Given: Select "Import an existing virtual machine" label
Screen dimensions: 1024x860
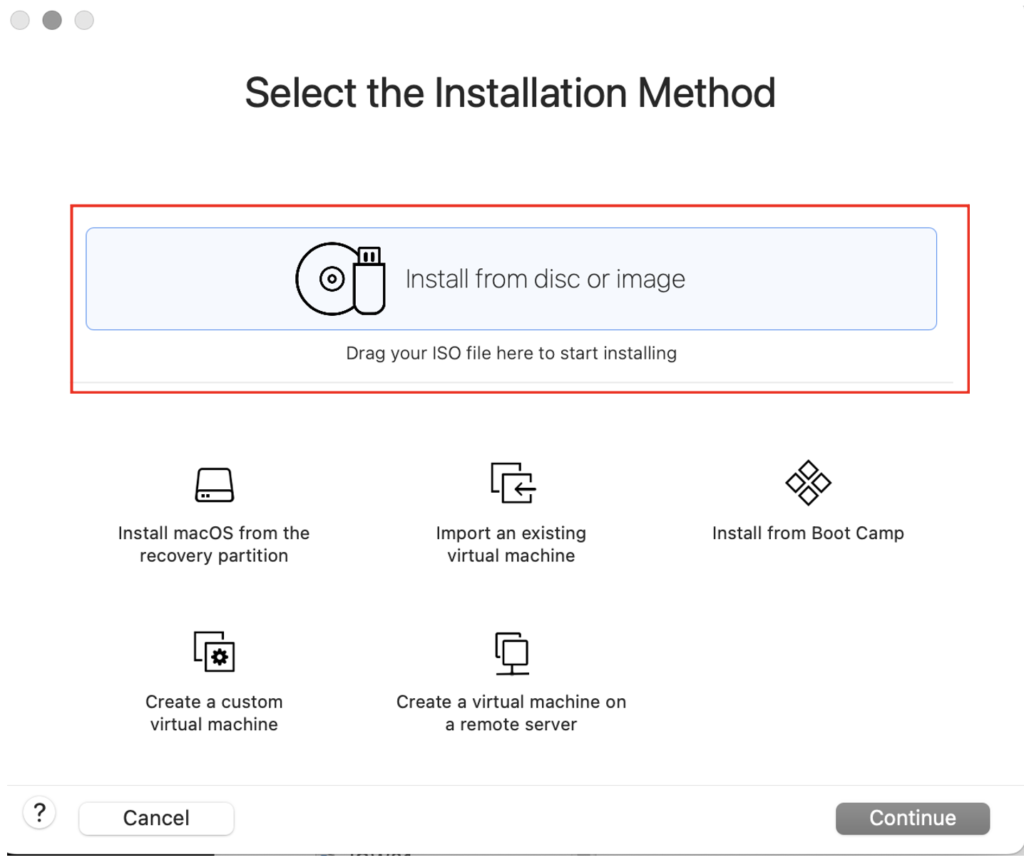Looking at the screenshot, I should 511,545.
